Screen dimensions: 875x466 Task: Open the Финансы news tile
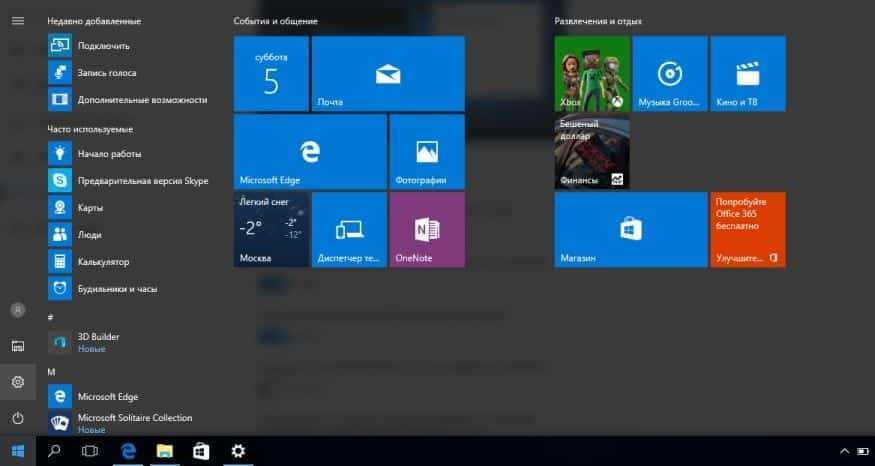tap(592, 152)
